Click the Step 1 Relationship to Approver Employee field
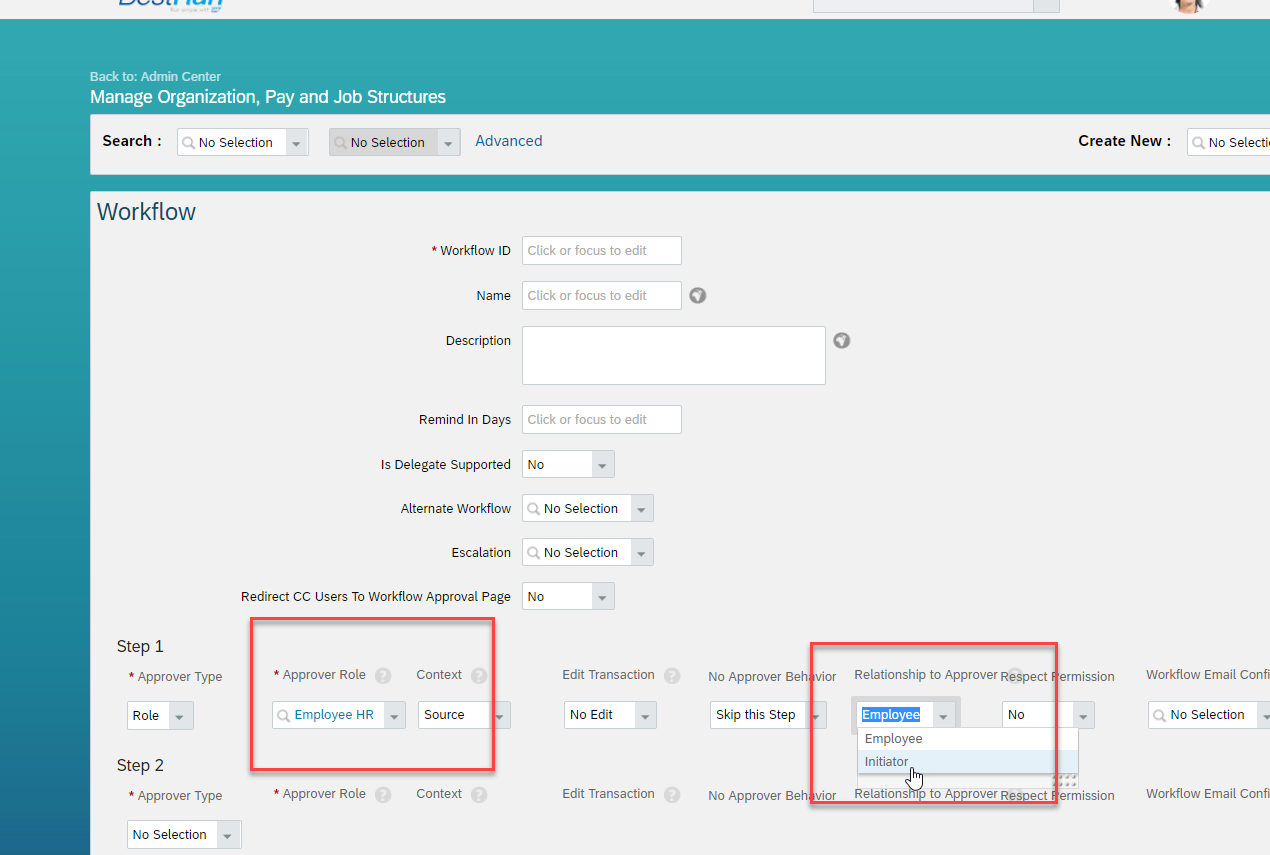Viewport: 1270px width, 855px height. coord(906,715)
